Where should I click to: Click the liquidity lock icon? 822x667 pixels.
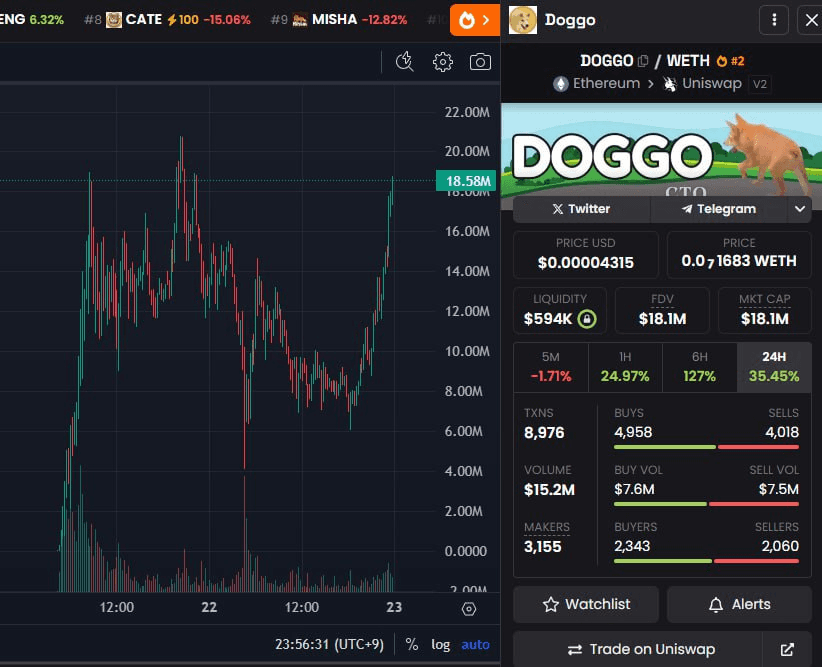(587, 318)
